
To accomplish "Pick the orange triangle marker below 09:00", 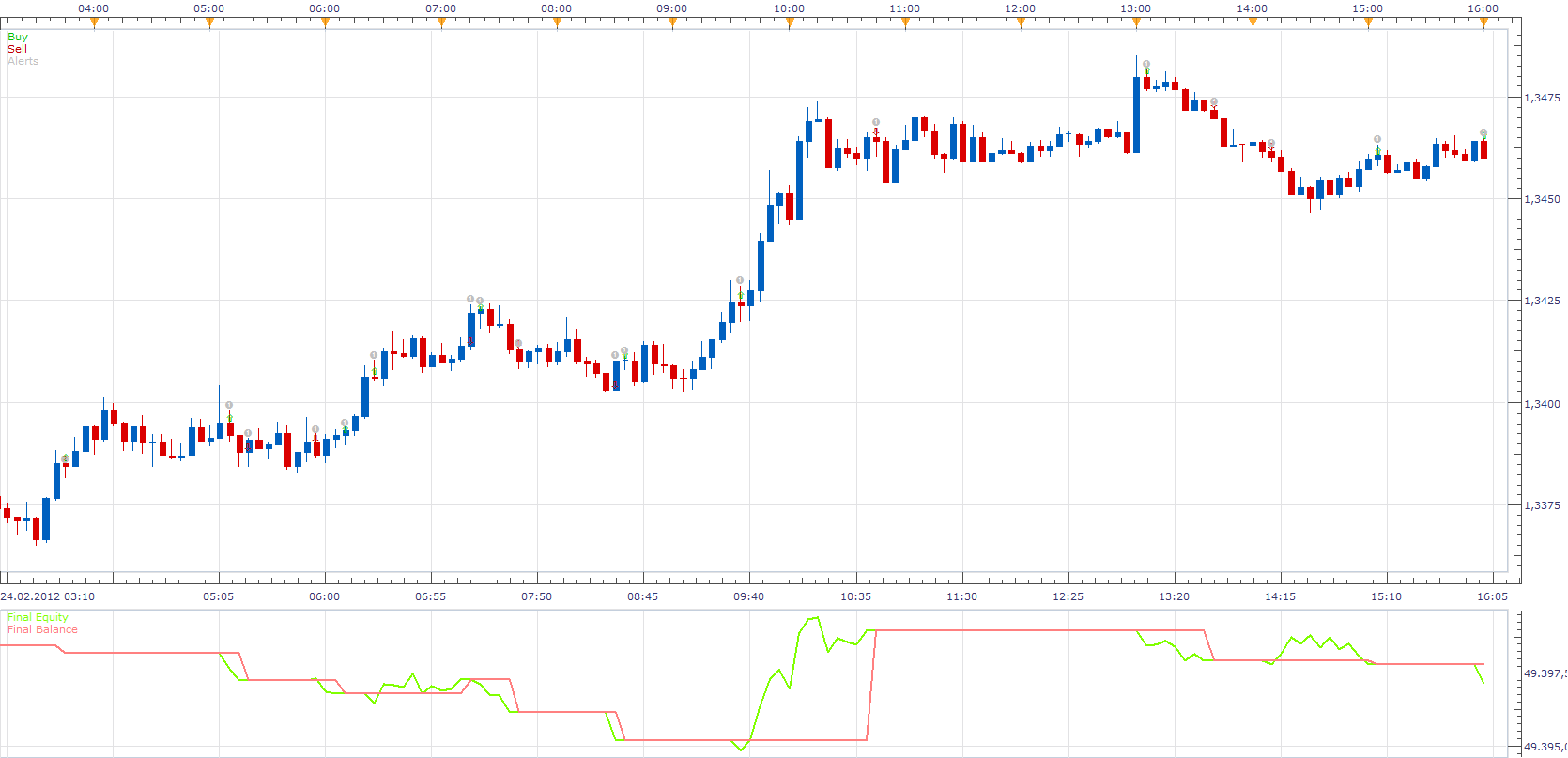I will [672, 23].
